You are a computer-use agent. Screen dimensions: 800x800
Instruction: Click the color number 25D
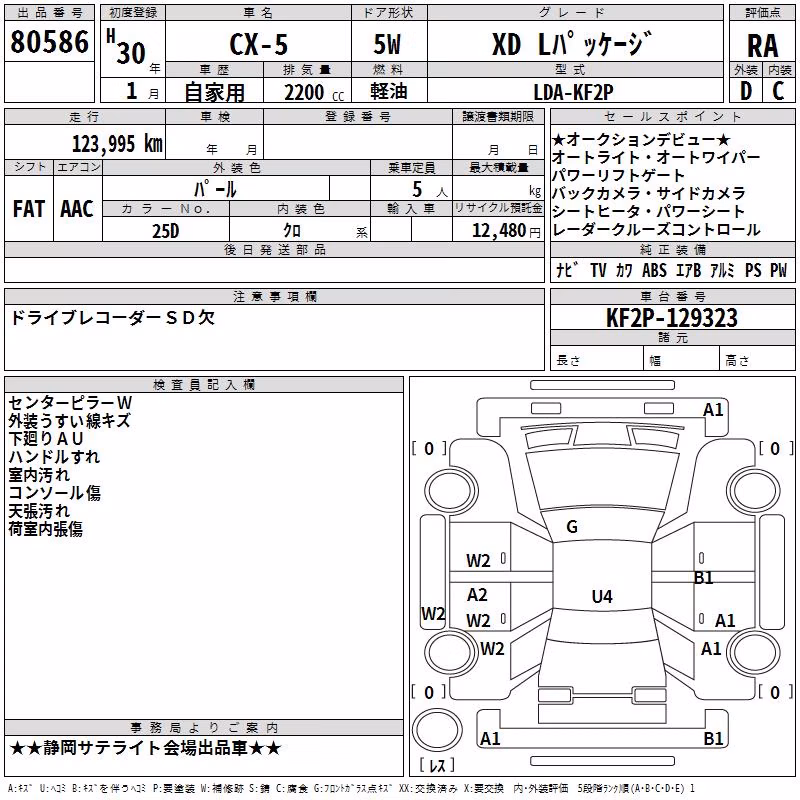coord(166,231)
